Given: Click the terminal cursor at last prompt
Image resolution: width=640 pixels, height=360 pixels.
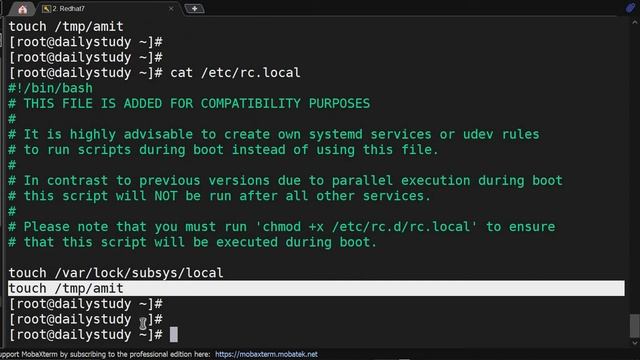Looking at the screenshot, I should click(173, 335).
